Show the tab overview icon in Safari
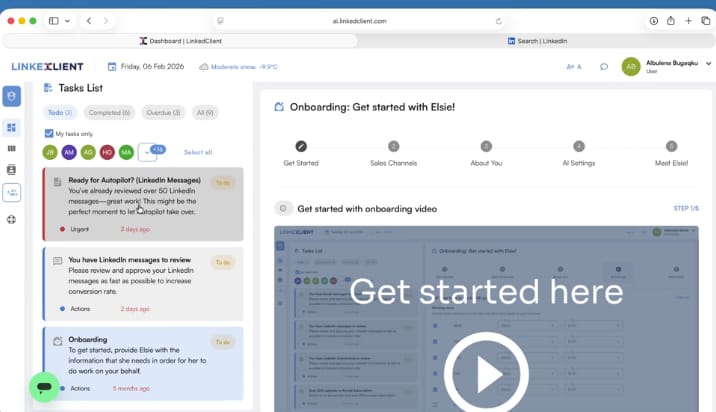Screen dimensions: 716x412 point(705,21)
